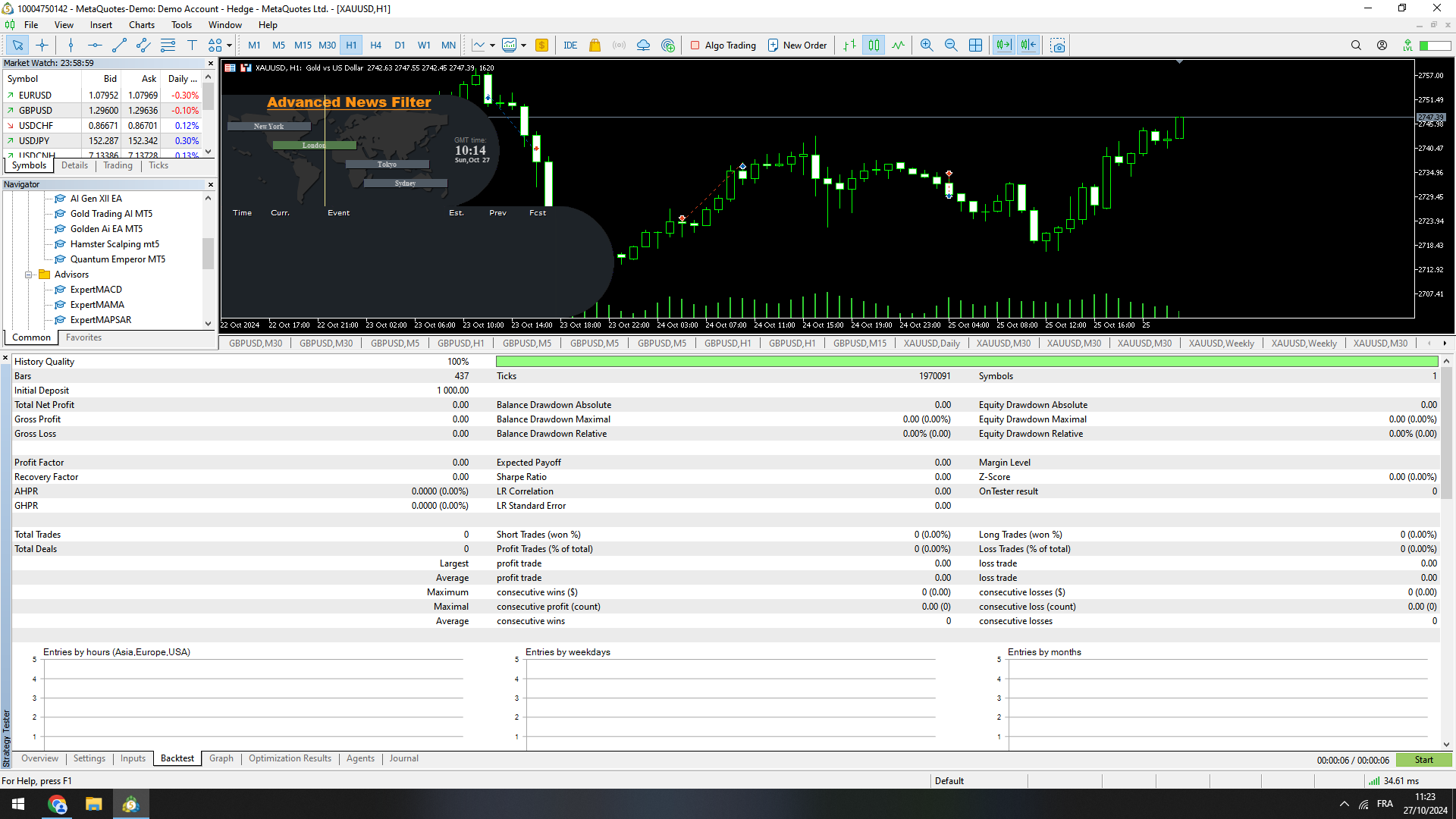Draw a vertical line on chart
Image resolution: width=1456 pixels, height=819 pixels.
(x=71, y=45)
